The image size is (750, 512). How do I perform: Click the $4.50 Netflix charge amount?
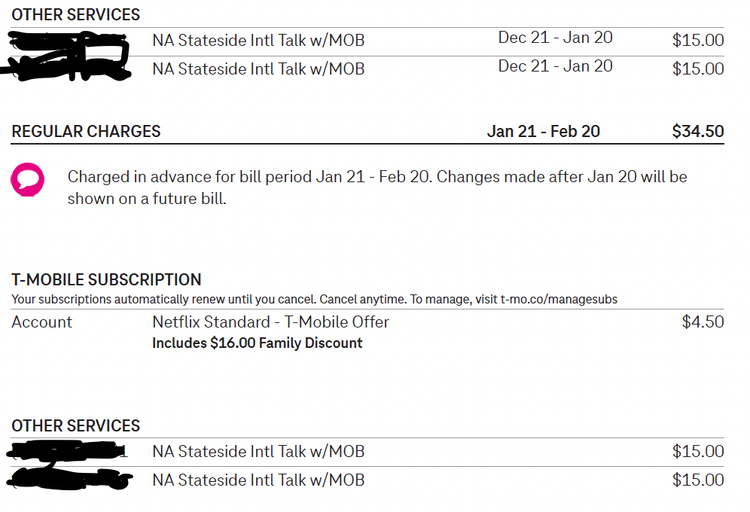click(x=703, y=322)
